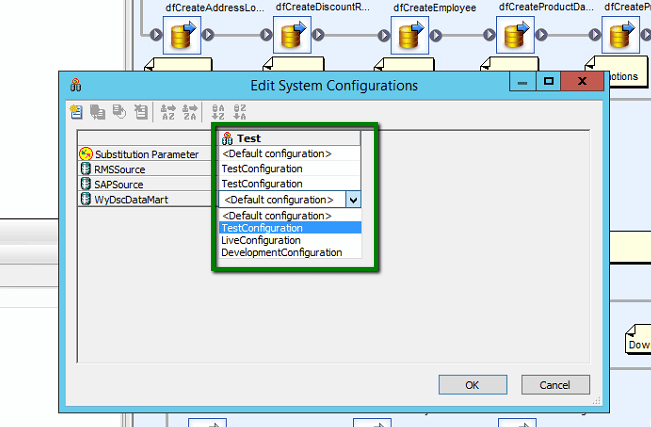Select the Default configuration option in list

[x=276, y=216]
